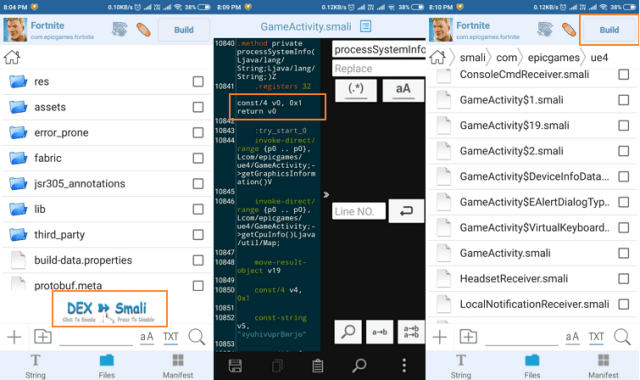The image size is (640, 380).
Task: Toggle the TXT filter below protobuf.meta
Action: click(x=171, y=337)
